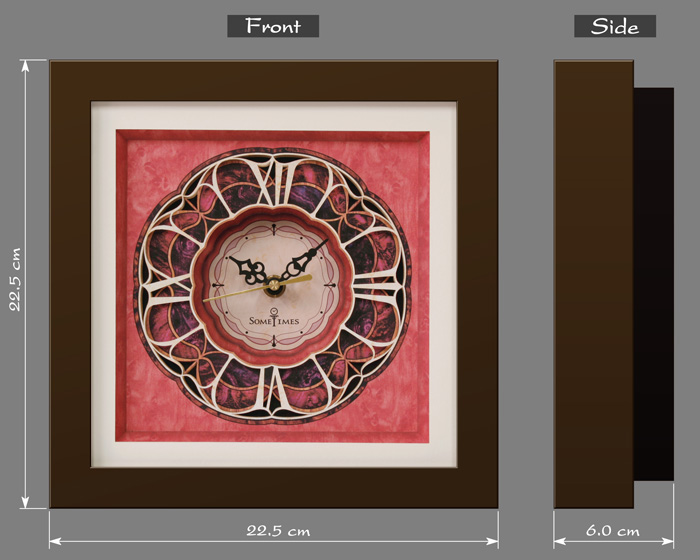Click the gold second hand
This screenshot has width=700, height=560.
click(x=258, y=288)
